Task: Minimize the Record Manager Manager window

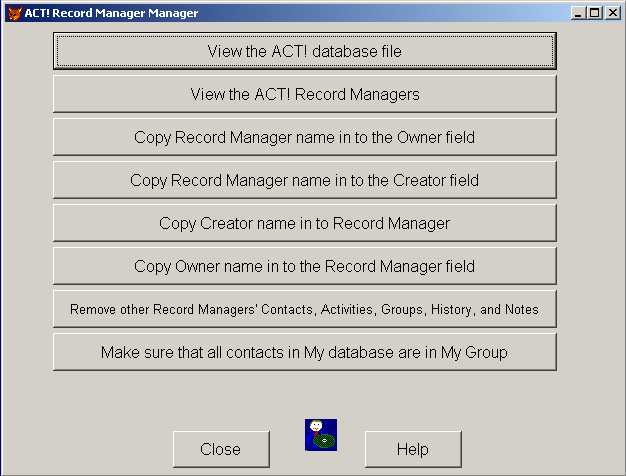Action: pyautogui.click(x=577, y=13)
